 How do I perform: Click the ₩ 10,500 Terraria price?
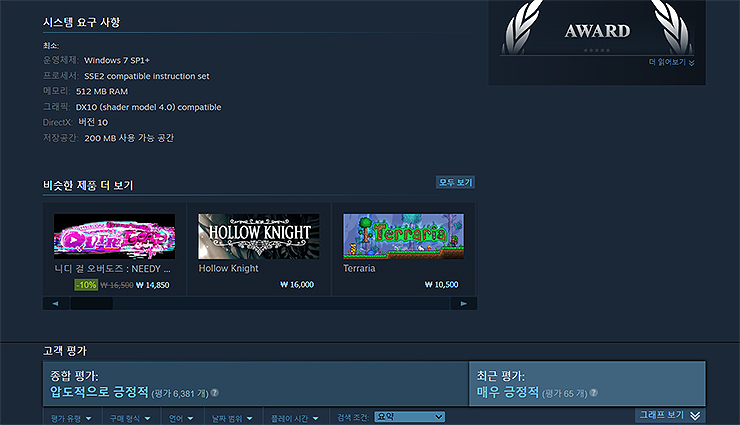(x=441, y=284)
